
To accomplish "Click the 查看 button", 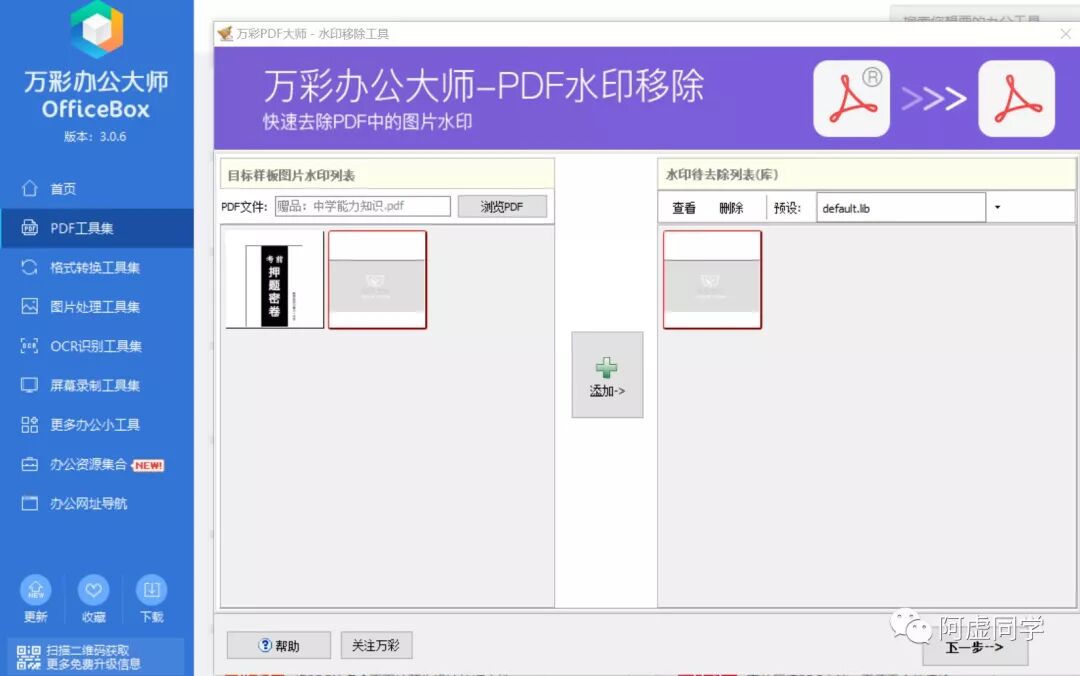I will click(684, 208).
